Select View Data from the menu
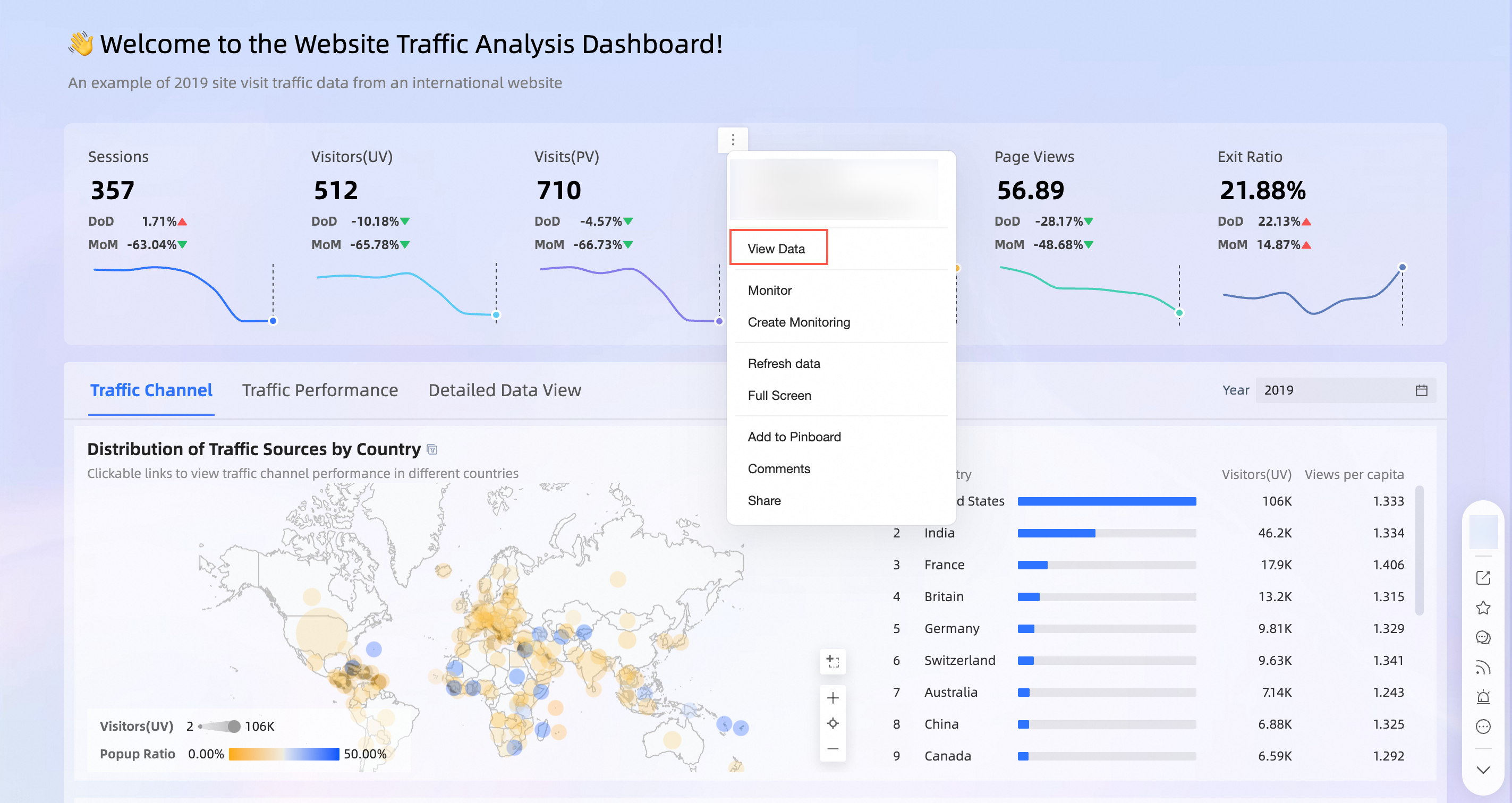This screenshot has width=1512, height=803. [x=776, y=249]
